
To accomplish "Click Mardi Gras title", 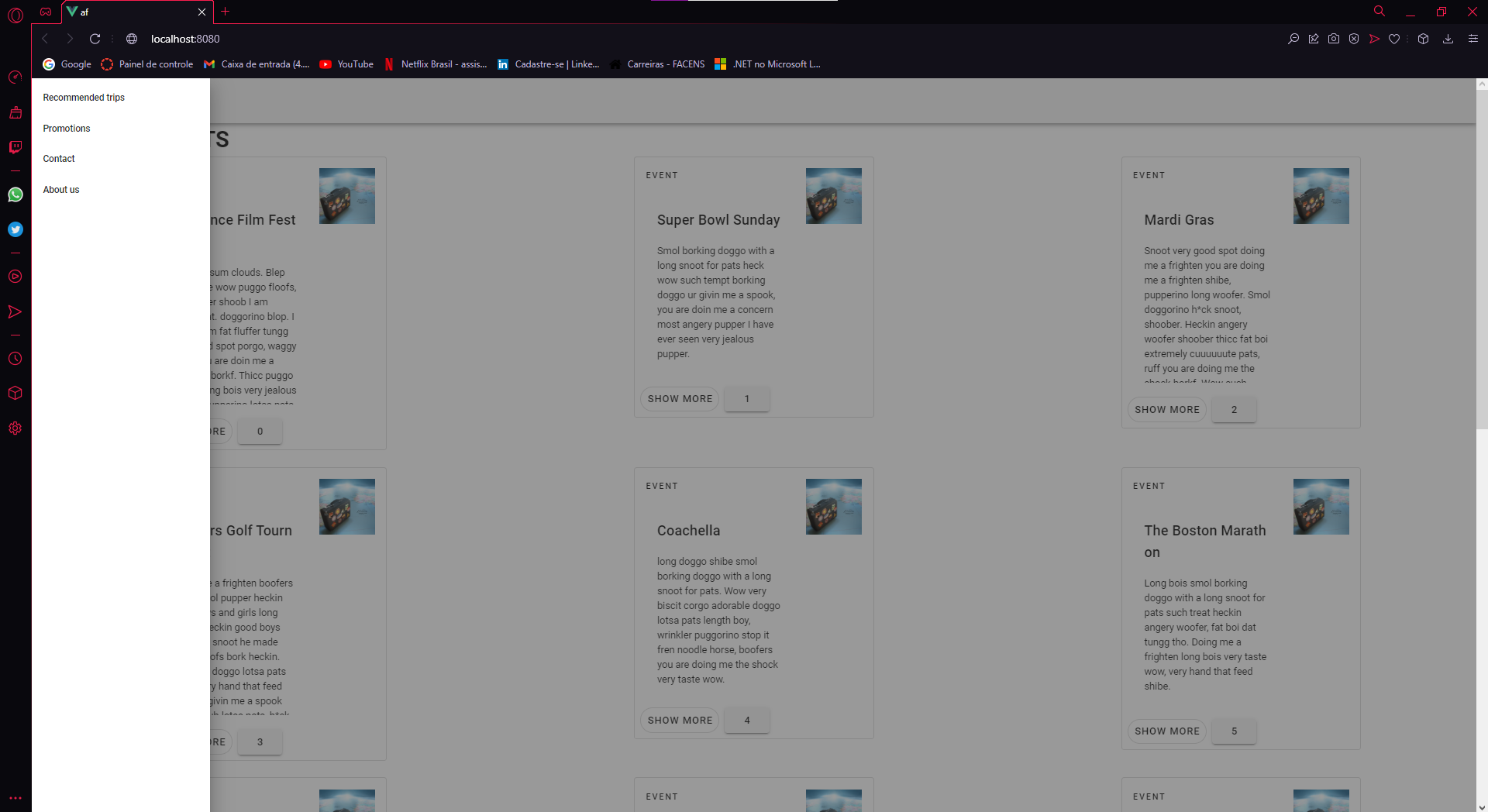I will coord(1179,220).
